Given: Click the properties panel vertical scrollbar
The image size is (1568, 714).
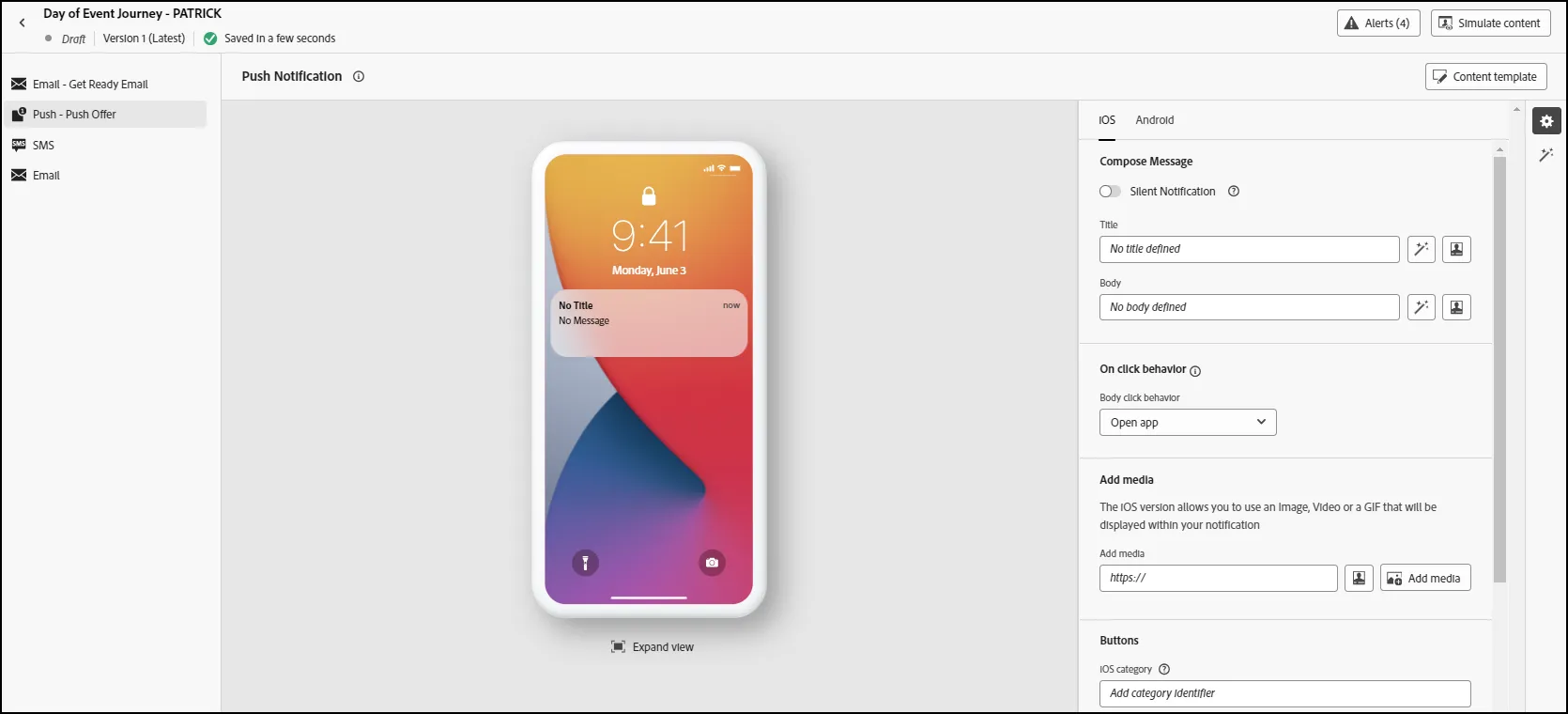Looking at the screenshot, I should 1499,369.
